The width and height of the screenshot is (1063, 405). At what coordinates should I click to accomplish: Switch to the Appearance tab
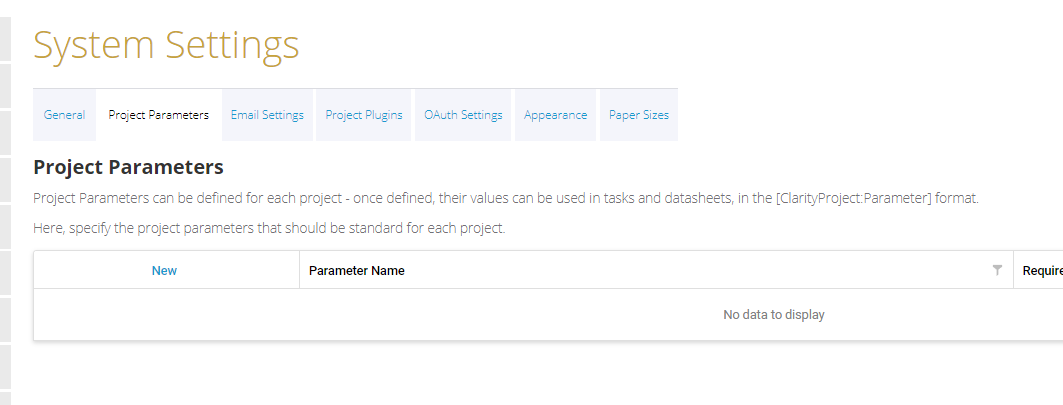(x=555, y=115)
